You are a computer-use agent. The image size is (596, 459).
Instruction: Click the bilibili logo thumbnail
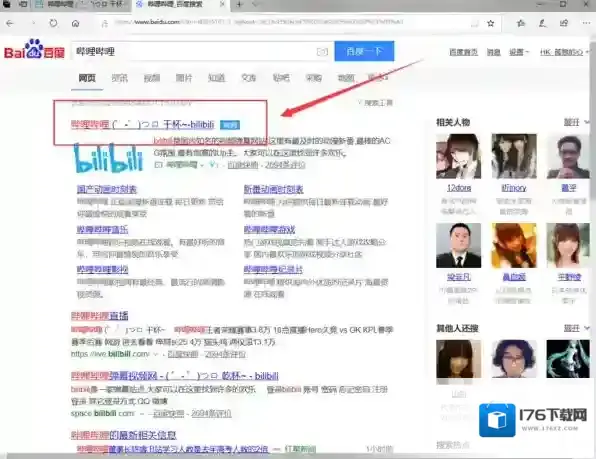click(108, 157)
